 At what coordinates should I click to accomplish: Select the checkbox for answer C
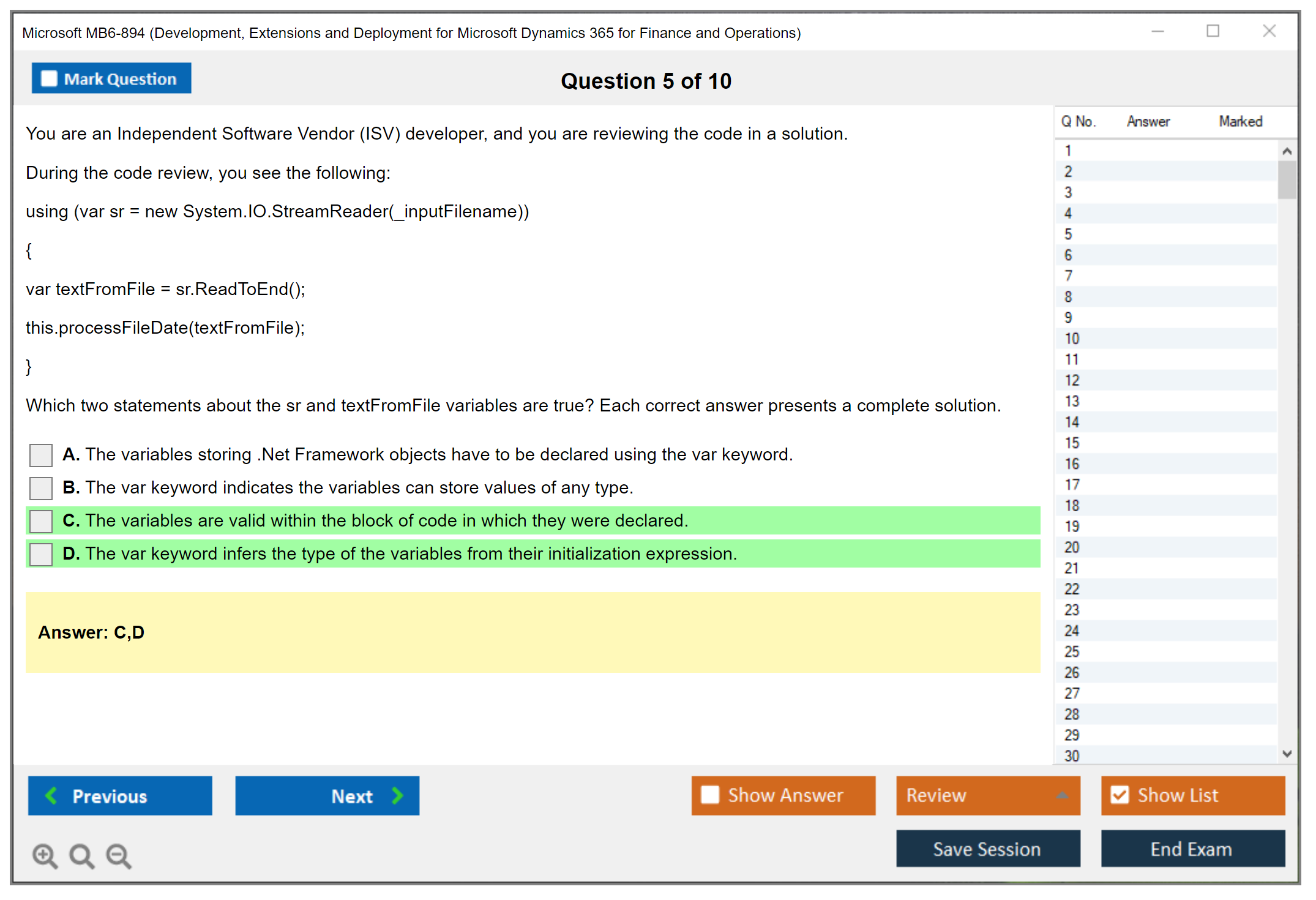(x=41, y=521)
